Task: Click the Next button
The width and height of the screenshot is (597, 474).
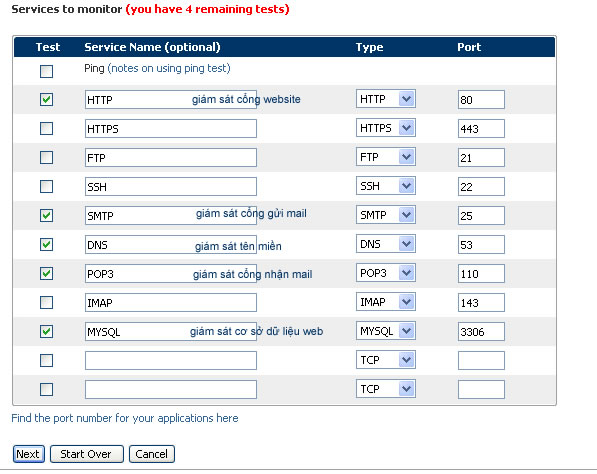Action: 29,454
